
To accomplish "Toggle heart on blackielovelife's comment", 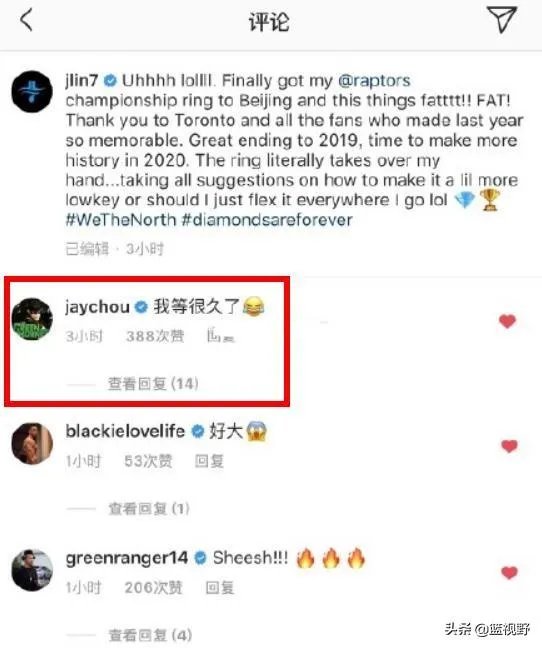I will pos(509,446).
